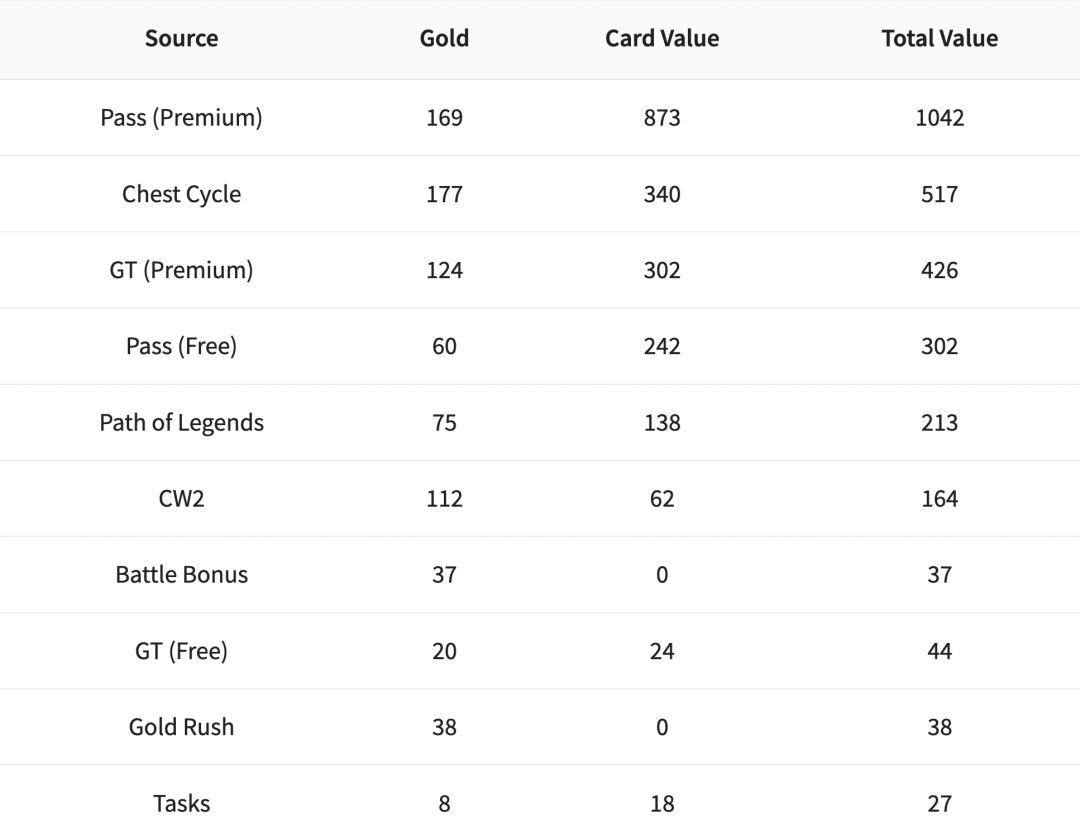1080x829 pixels.
Task: Select the Pass (Premium) row label
Action: 181,118
